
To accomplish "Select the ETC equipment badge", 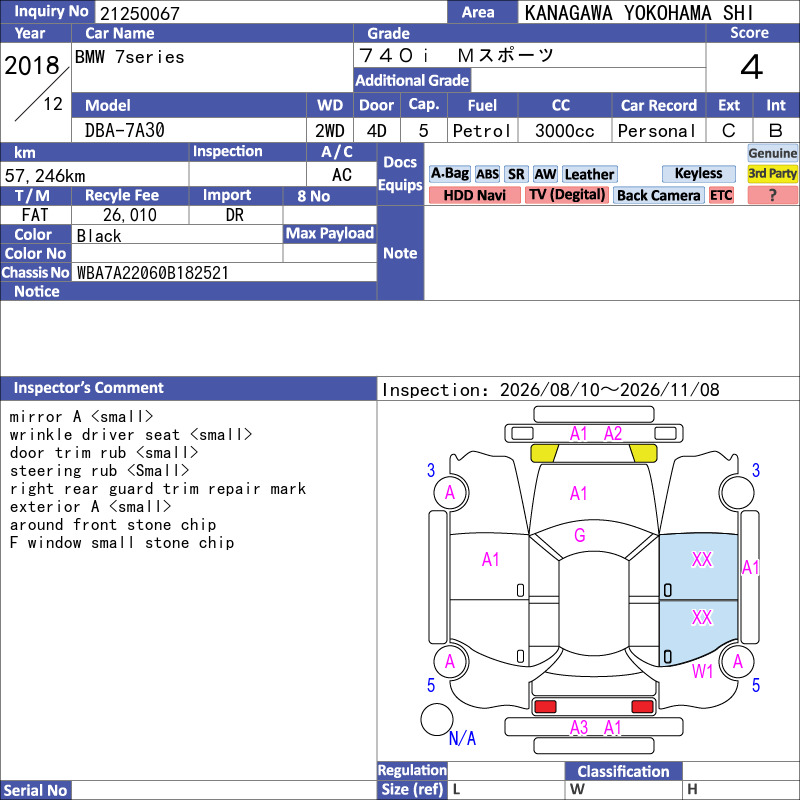I will coord(721,195).
